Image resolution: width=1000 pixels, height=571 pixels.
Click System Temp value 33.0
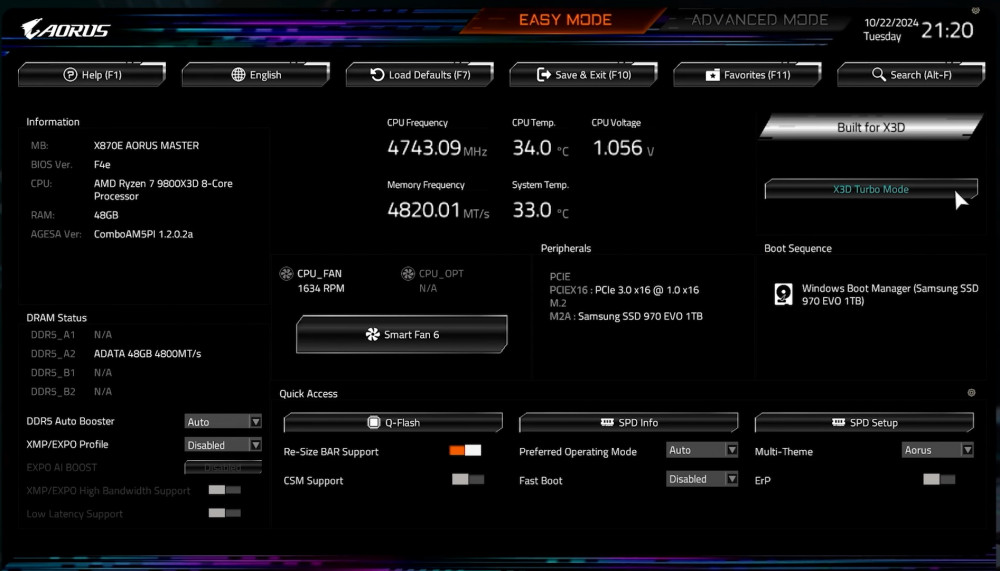[x=532, y=210]
